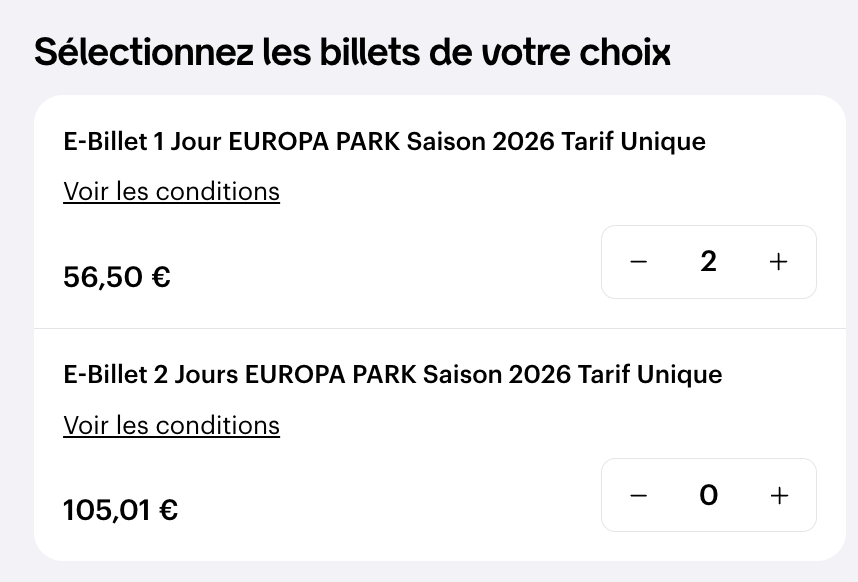
Task: Select the E-Billet 2 Jours EUROPA PARK title
Action: [392, 375]
